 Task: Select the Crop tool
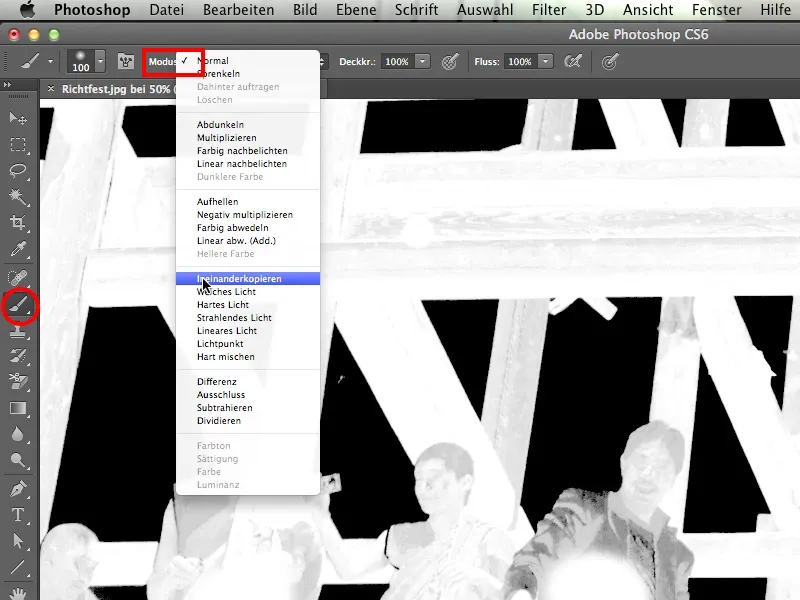click(x=18, y=222)
